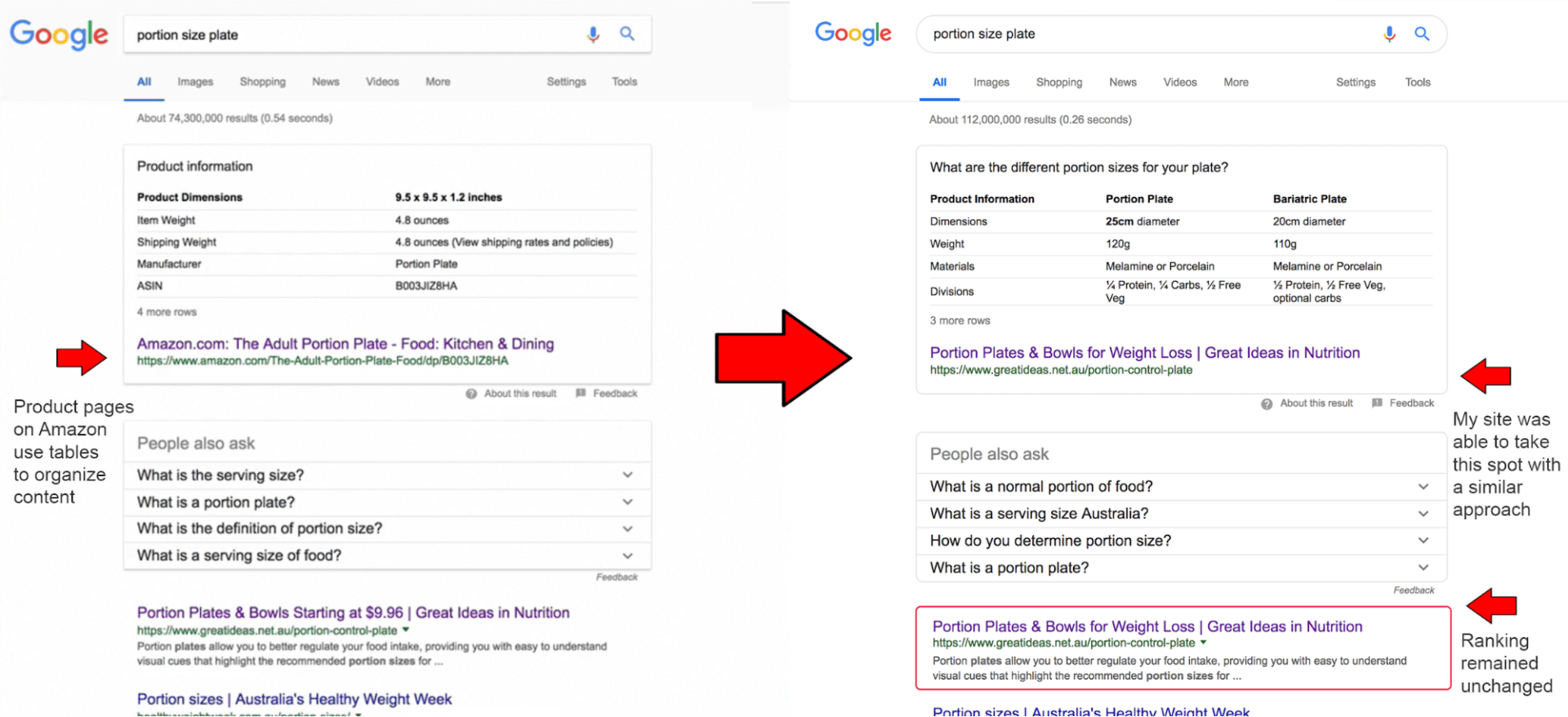Open More menu on left page

coord(438,82)
